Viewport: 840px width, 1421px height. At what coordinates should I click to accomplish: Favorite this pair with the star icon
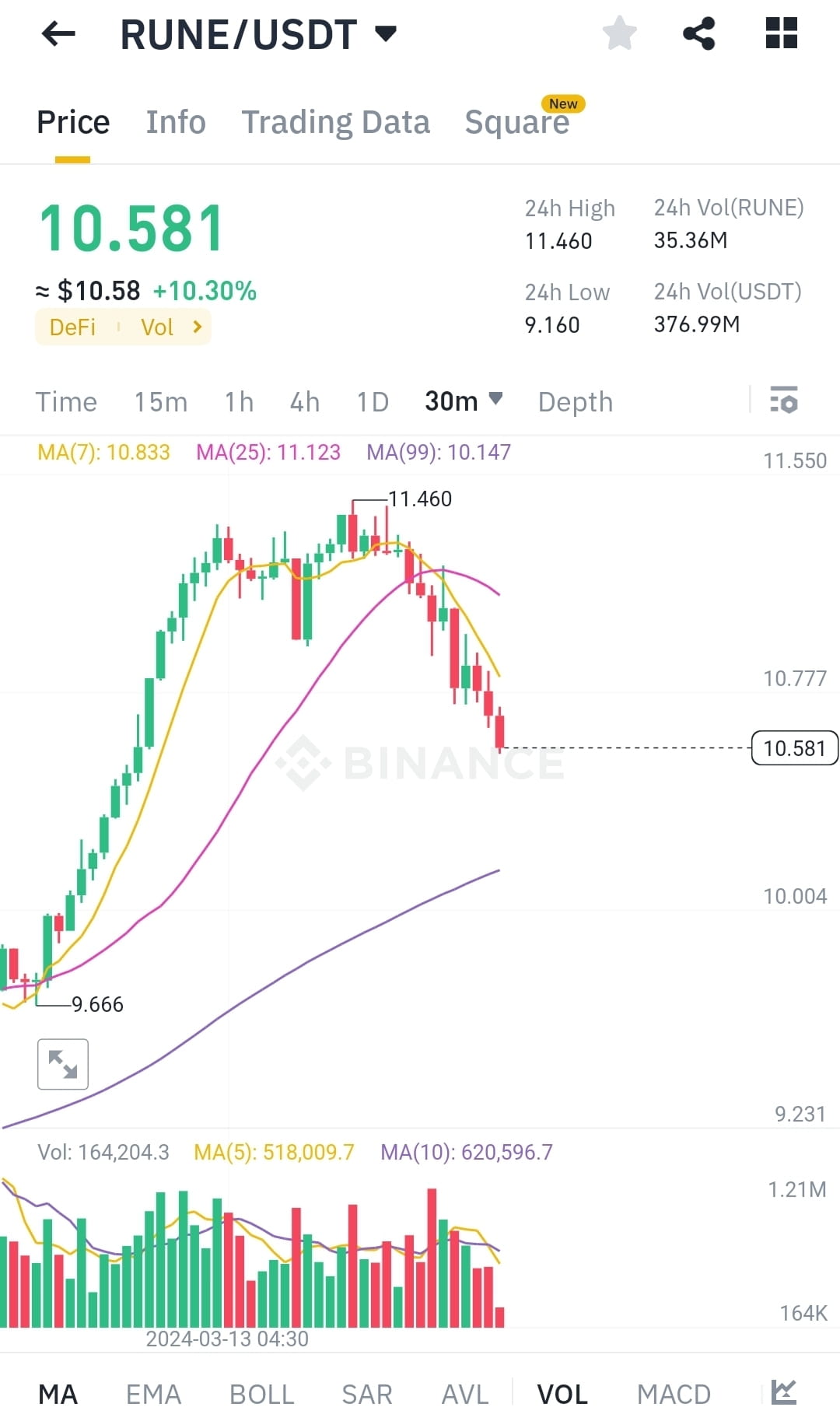619,33
